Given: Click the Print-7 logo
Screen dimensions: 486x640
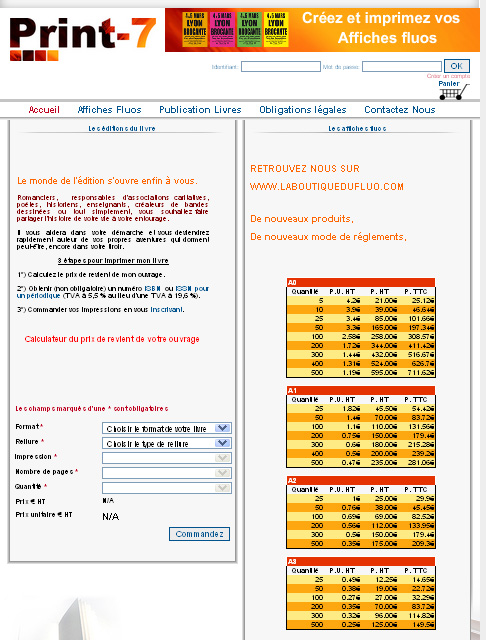Looking at the screenshot, I should (x=82, y=39).
